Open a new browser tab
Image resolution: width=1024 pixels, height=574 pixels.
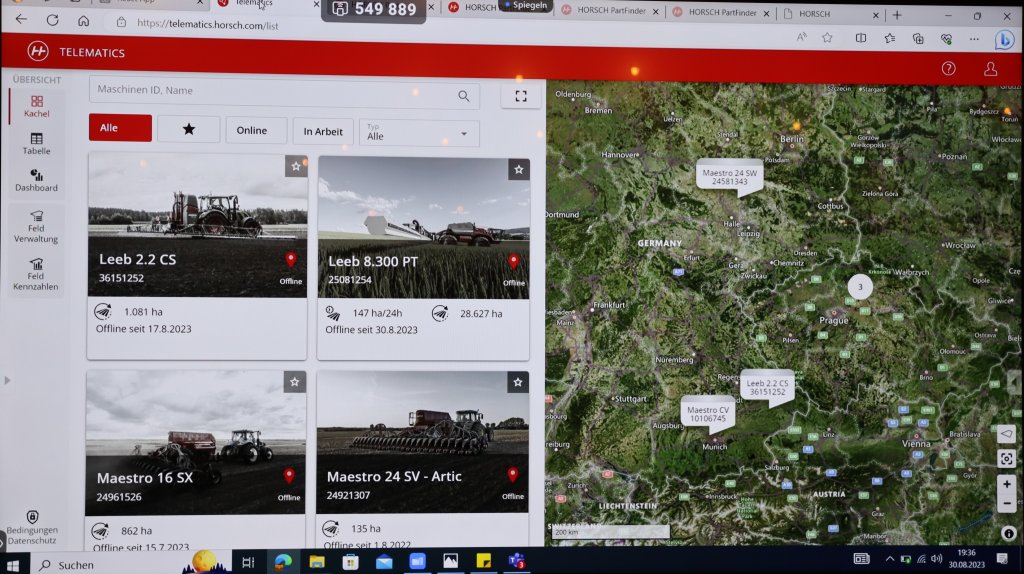897,15
